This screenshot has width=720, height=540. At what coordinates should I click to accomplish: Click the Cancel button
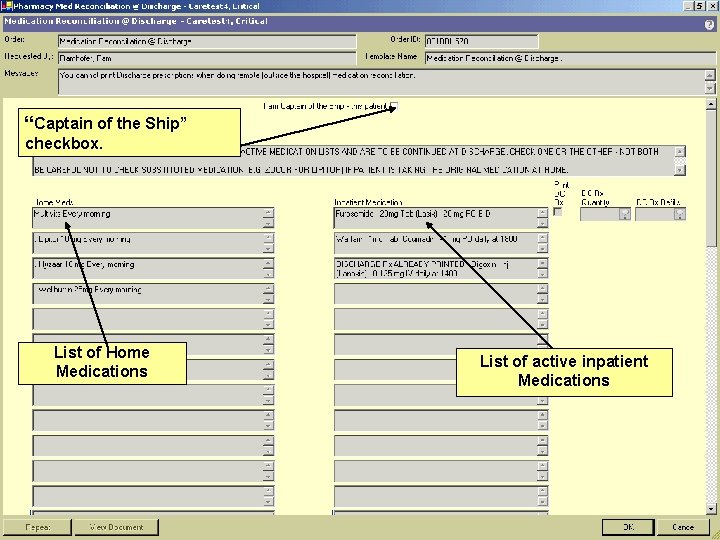683,527
